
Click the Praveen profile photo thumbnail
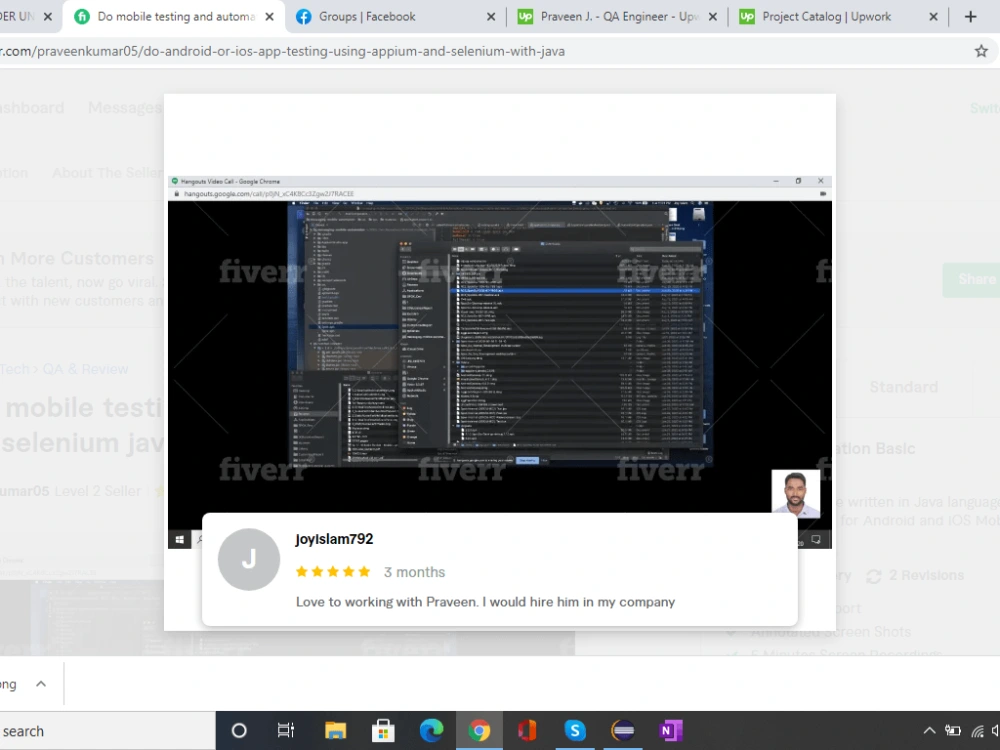(x=795, y=493)
